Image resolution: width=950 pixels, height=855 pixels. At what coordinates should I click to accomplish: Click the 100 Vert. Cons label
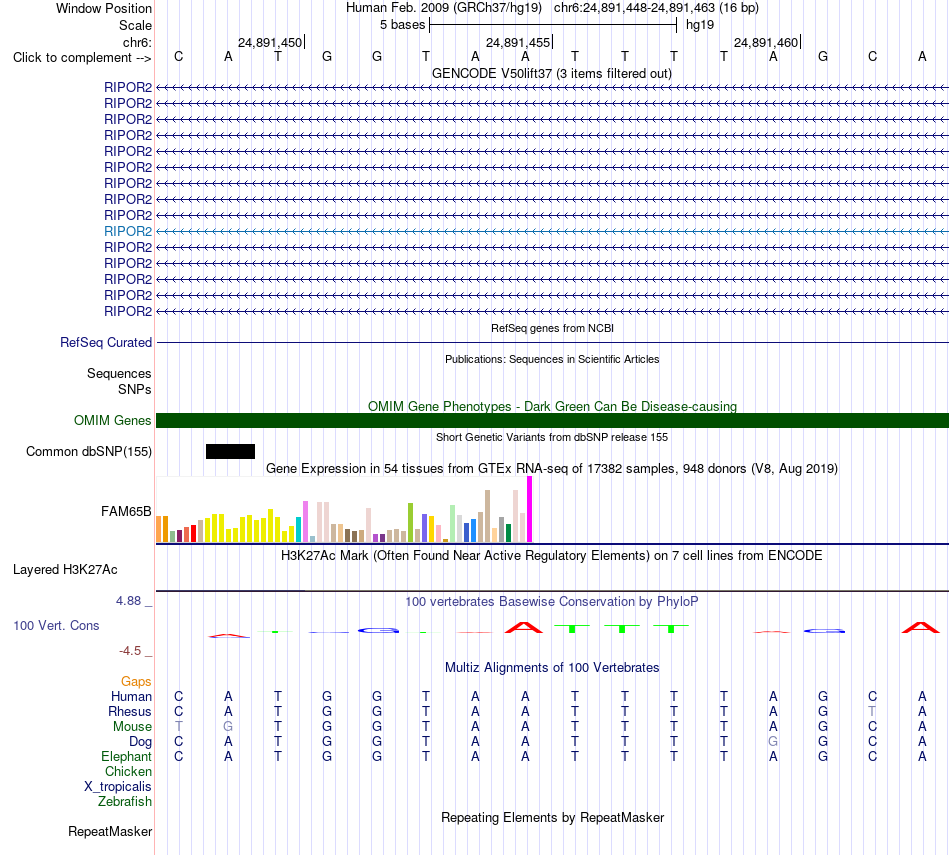point(56,625)
